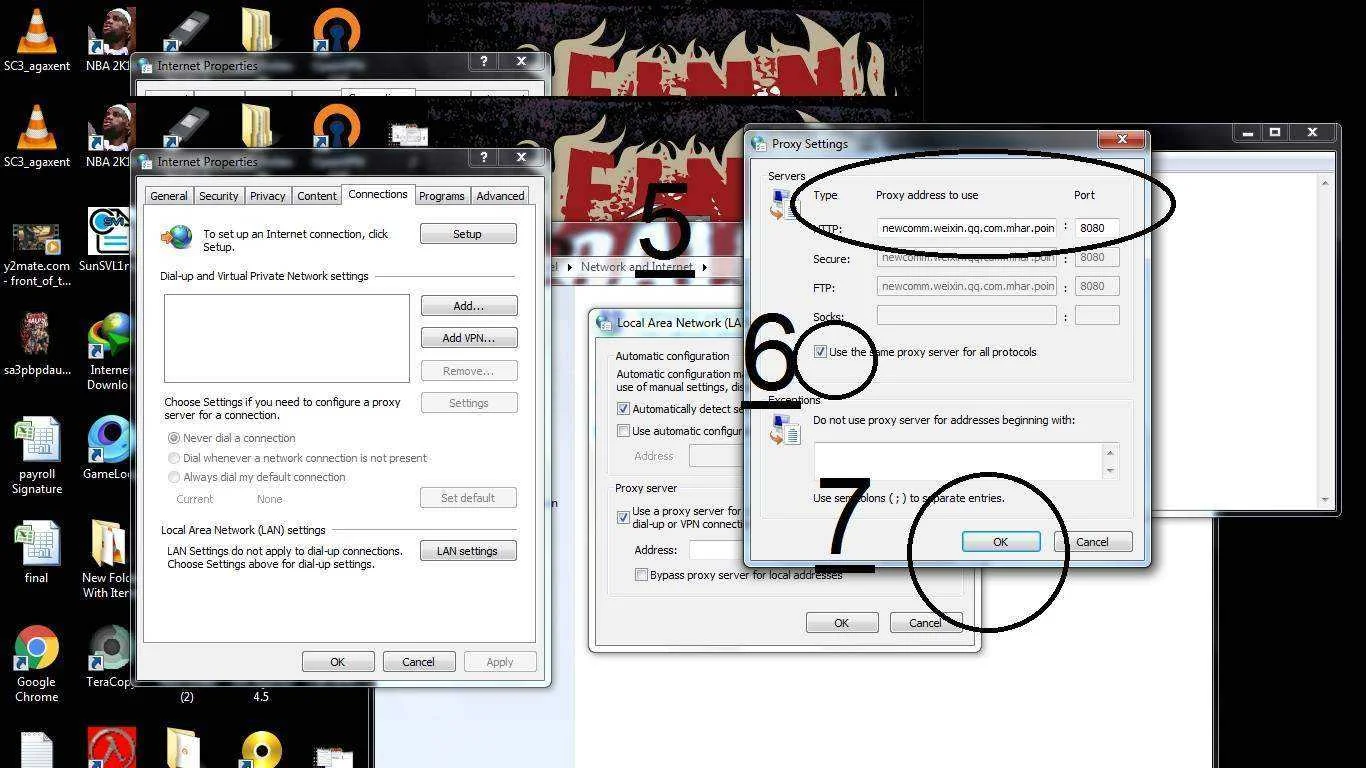The height and width of the screenshot is (768, 1366).
Task: Click the 'Network and Internet' breadcrumb
Action: 636,267
